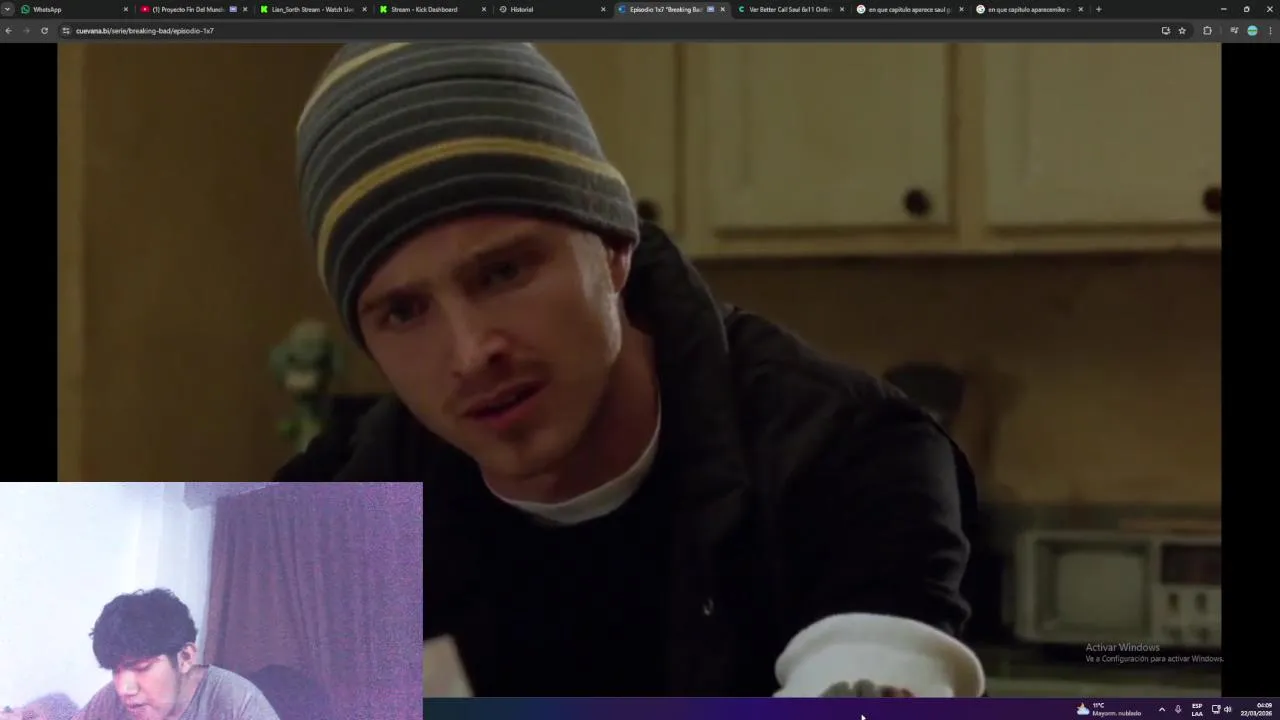The height and width of the screenshot is (720, 1280).
Task: Open the weather widget showing 11°C
Action: [x=1108, y=709]
